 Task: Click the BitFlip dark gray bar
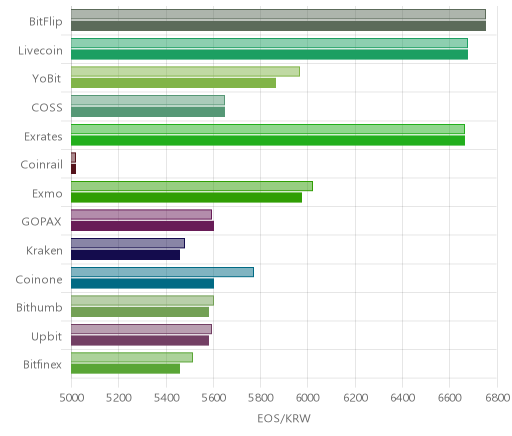tap(278, 26)
